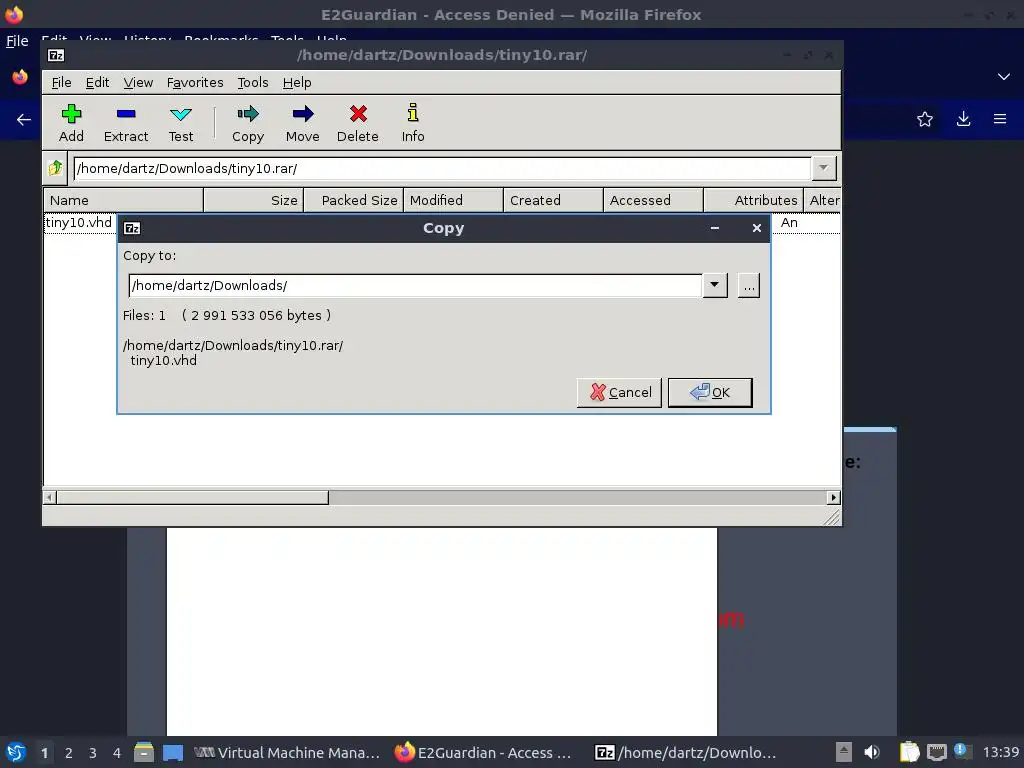Open Firefox downloads icon

pos(963,119)
